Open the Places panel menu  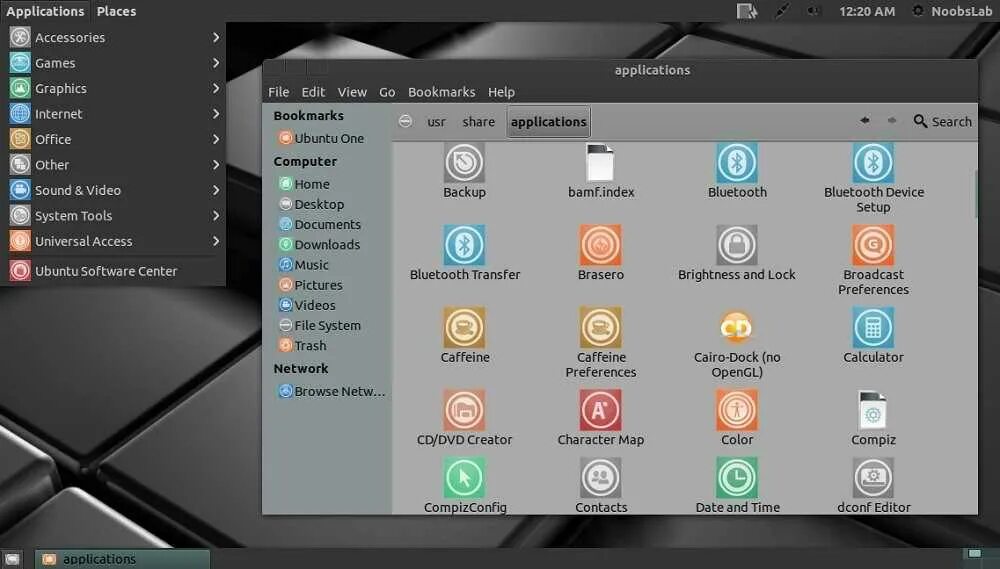[x=116, y=11]
